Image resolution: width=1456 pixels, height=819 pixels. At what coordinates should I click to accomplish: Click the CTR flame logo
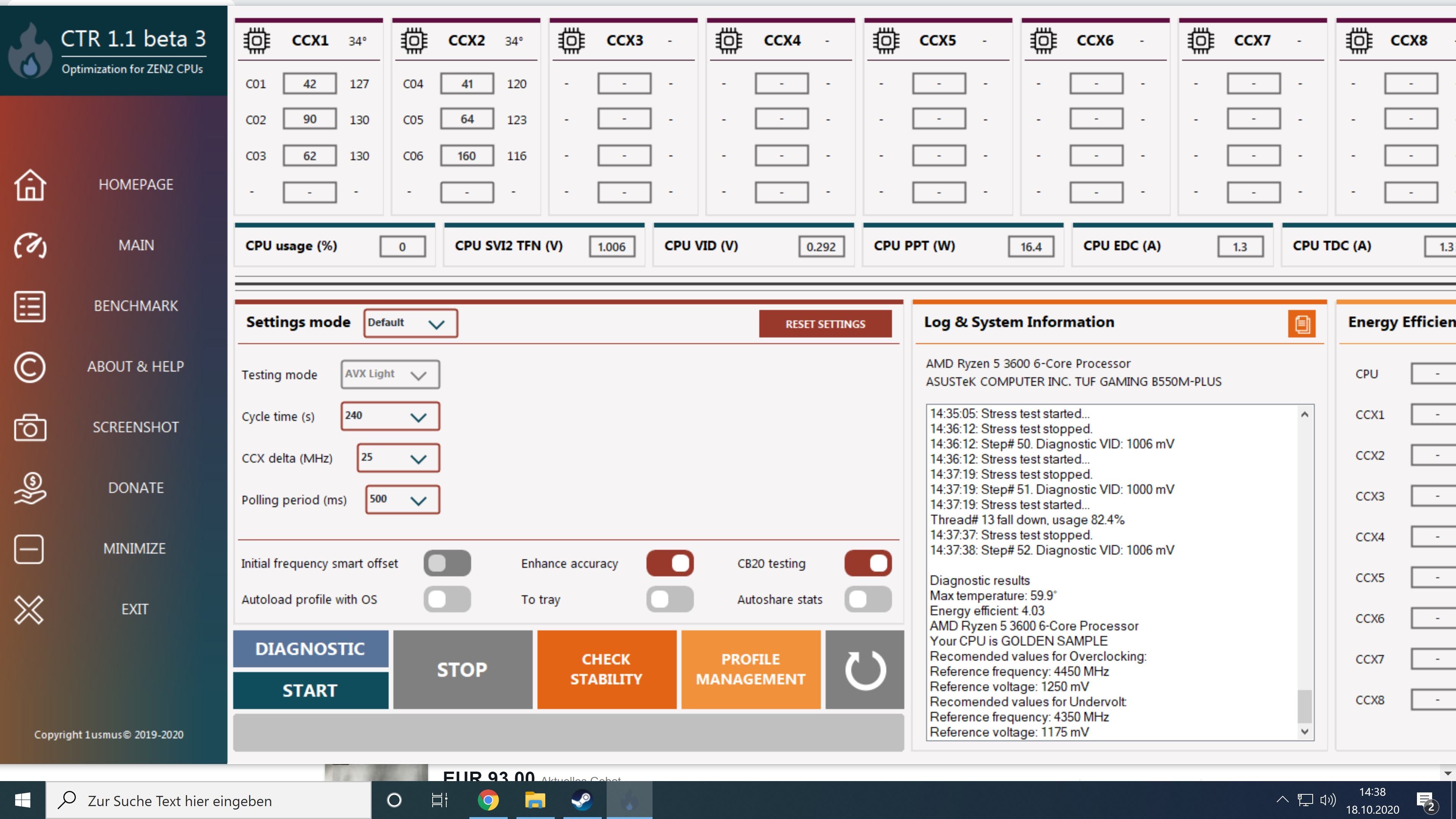(x=30, y=51)
